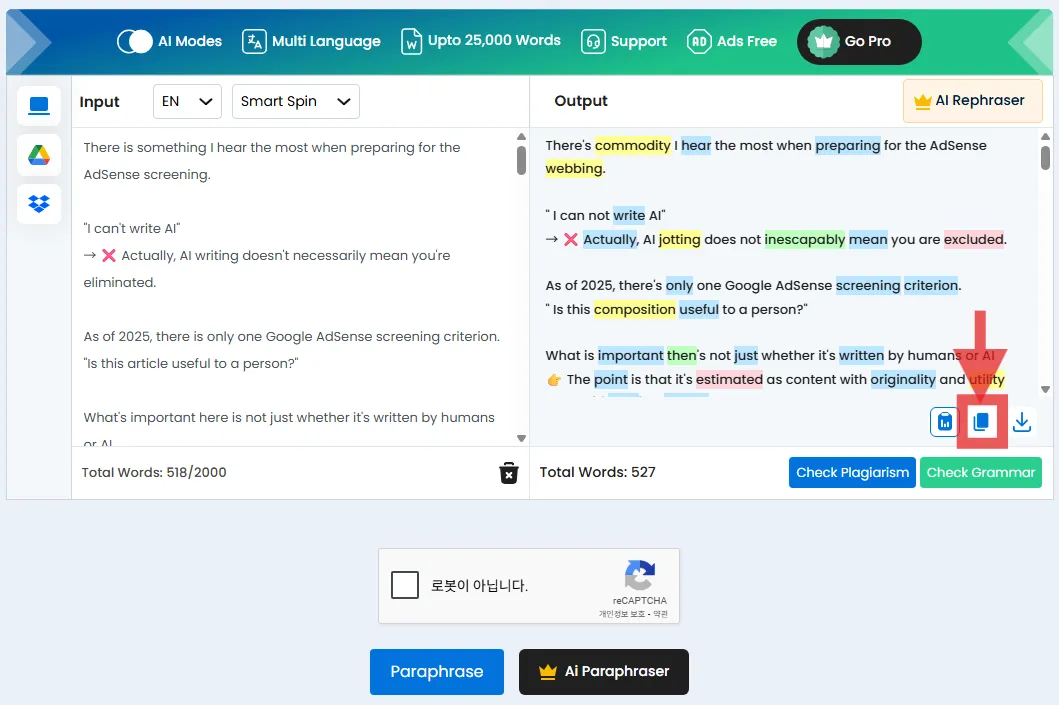Open Dropbox upload option

(39, 203)
